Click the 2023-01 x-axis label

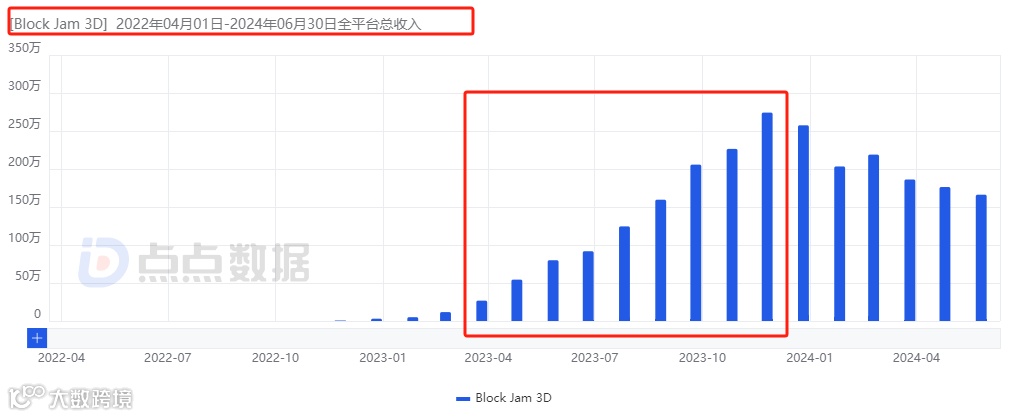pos(383,357)
